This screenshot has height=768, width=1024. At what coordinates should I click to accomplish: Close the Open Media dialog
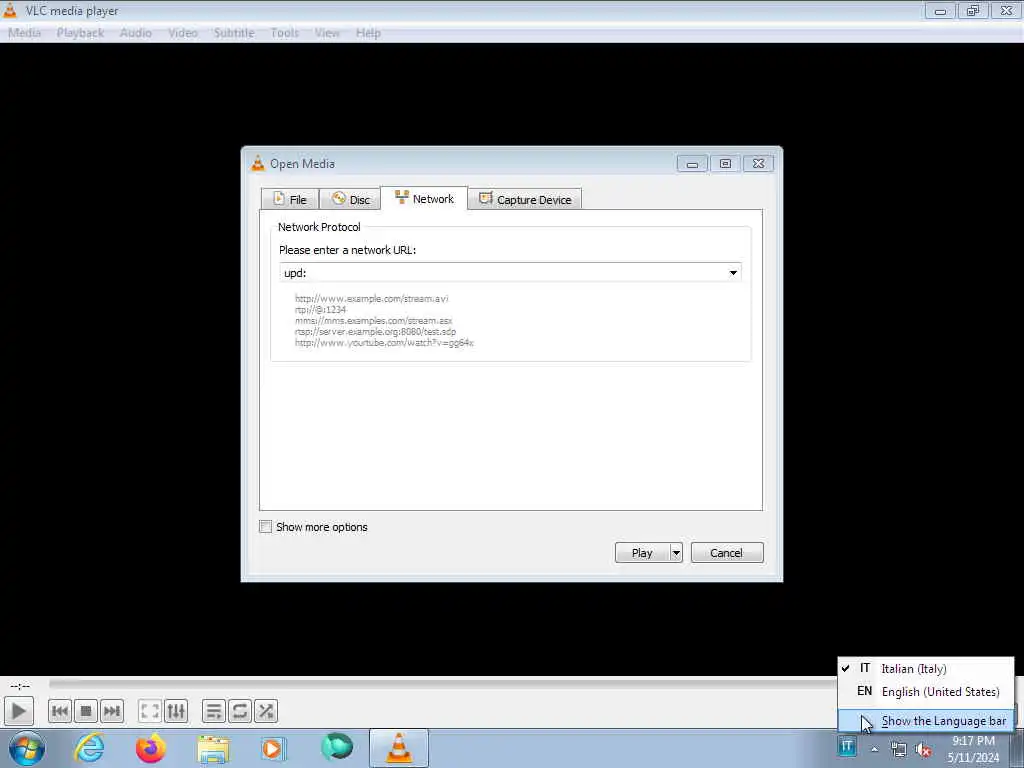[x=758, y=163]
